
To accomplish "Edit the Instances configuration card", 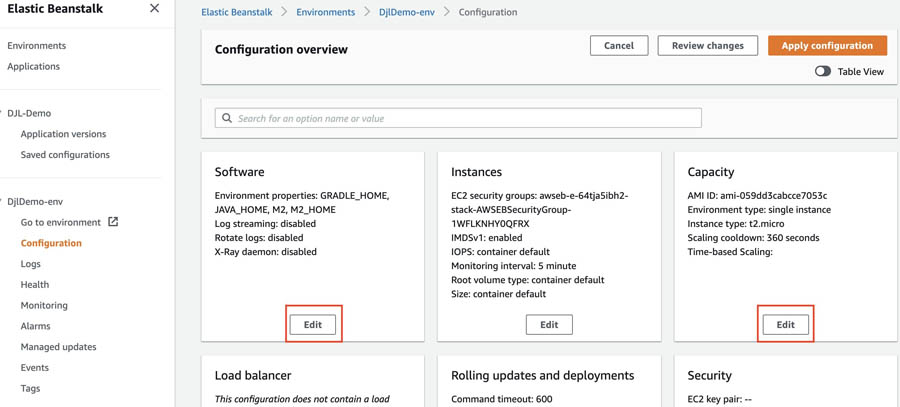I will pyautogui.click(x=549, y=324).
